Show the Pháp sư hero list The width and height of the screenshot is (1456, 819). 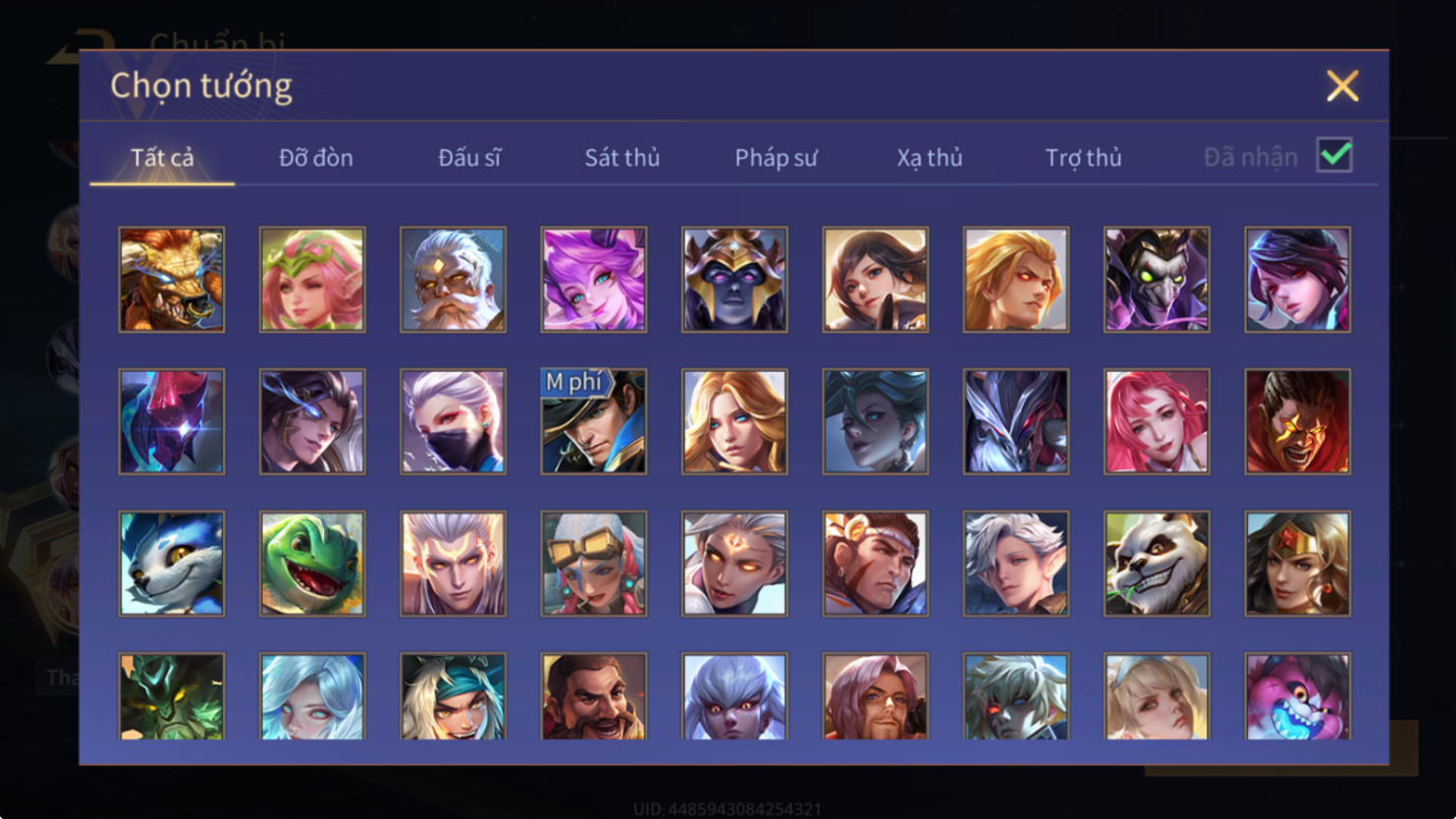tap(776, 157)
